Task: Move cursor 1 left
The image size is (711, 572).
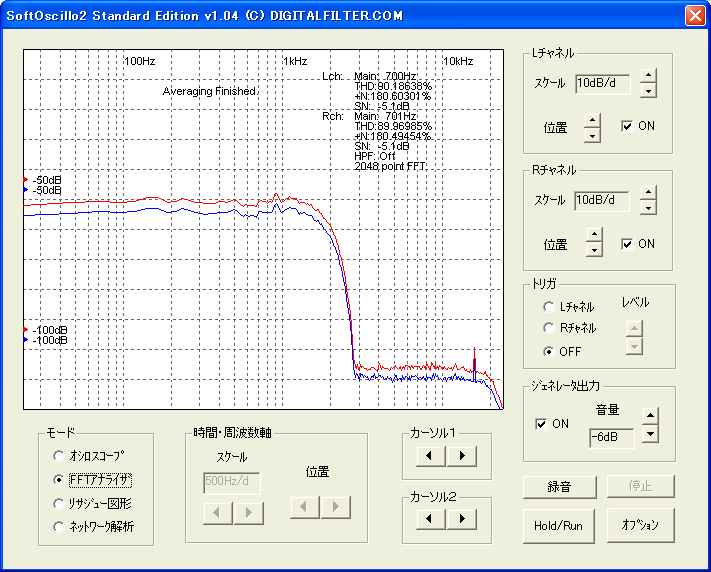Action: [431, 456]
